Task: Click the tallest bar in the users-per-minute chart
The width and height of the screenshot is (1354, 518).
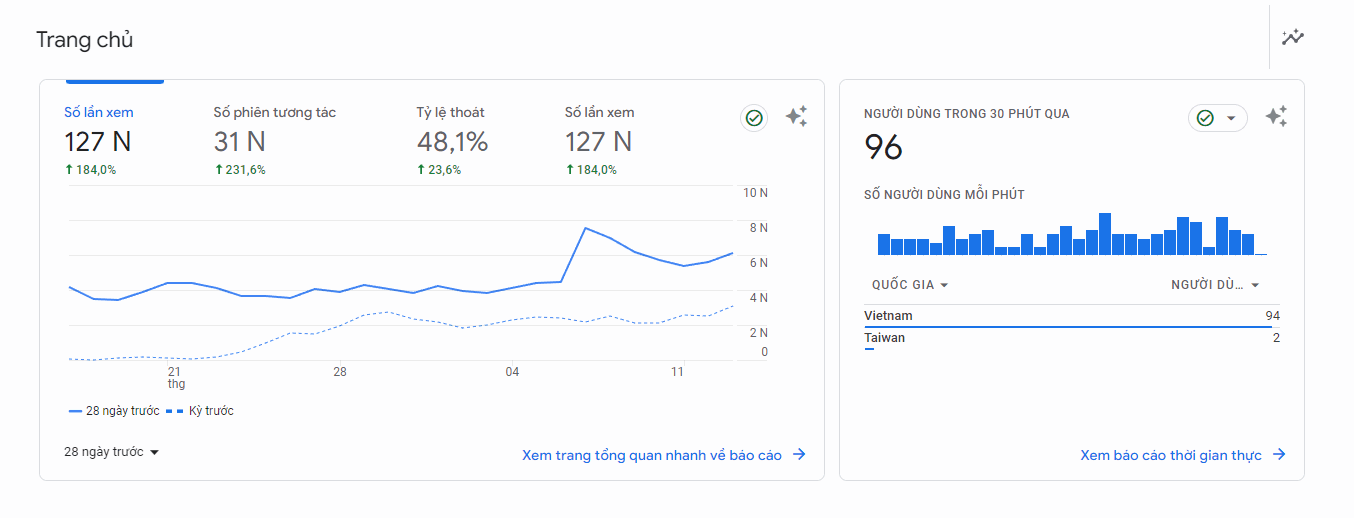Action: (1105, 234)
